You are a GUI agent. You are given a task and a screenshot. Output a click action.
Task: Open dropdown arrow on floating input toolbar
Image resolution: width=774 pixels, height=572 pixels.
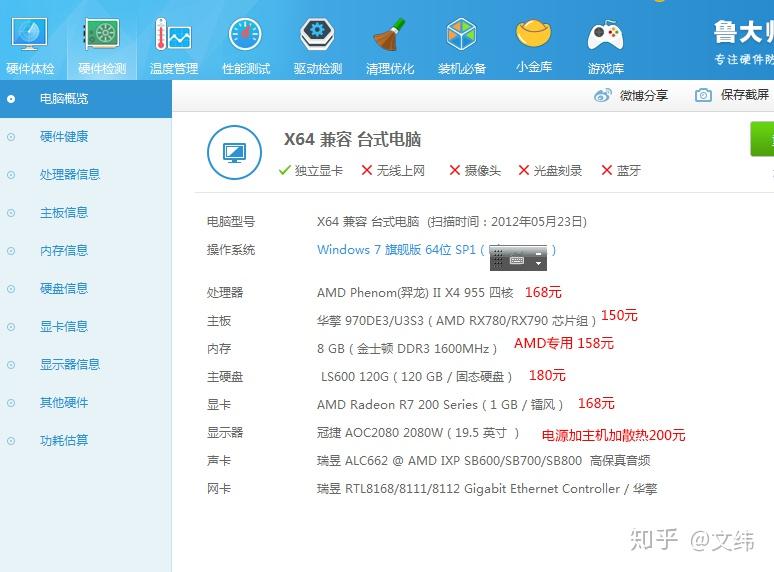[539, 264]
